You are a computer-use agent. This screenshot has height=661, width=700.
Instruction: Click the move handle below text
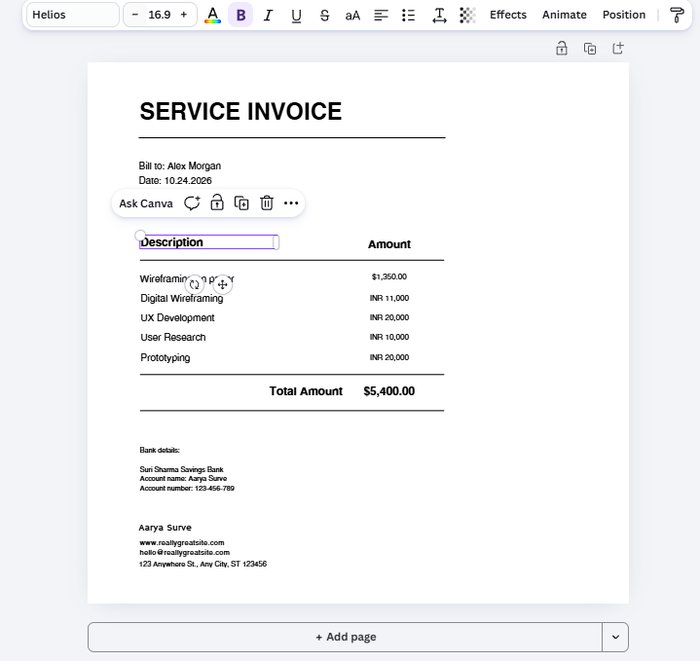point(222,284)
